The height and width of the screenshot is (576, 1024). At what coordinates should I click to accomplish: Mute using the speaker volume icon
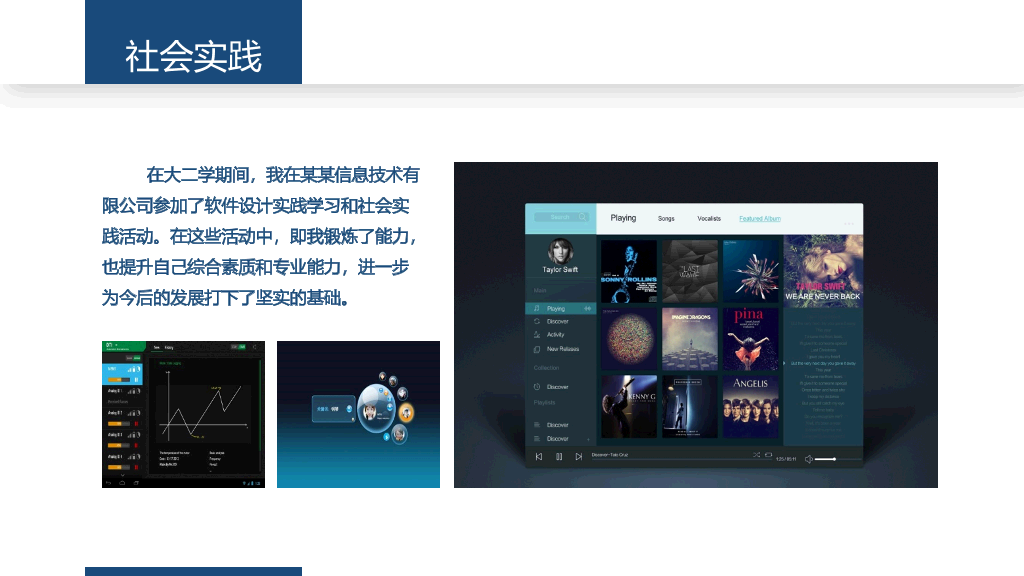click(808, 459)
